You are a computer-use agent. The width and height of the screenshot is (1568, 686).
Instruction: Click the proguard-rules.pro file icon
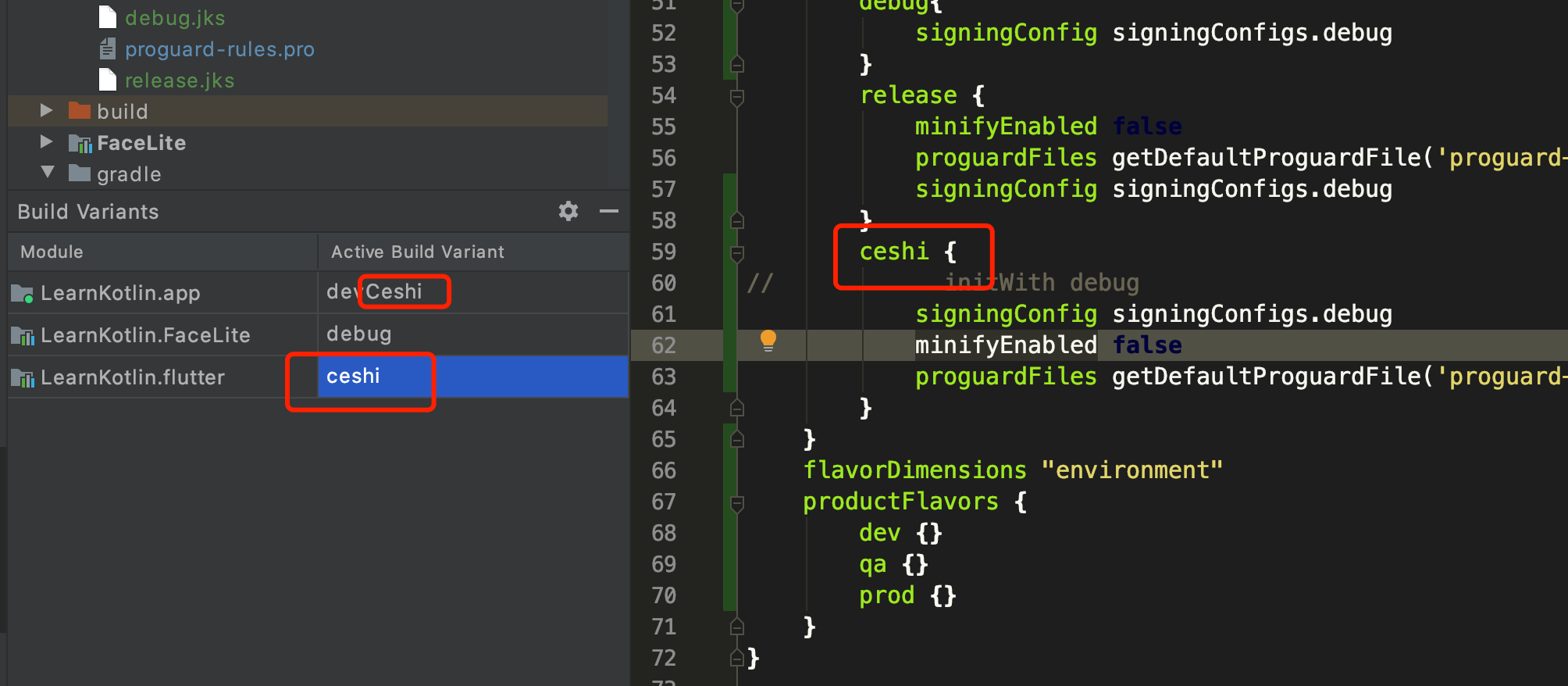click(x=108, y=49)
